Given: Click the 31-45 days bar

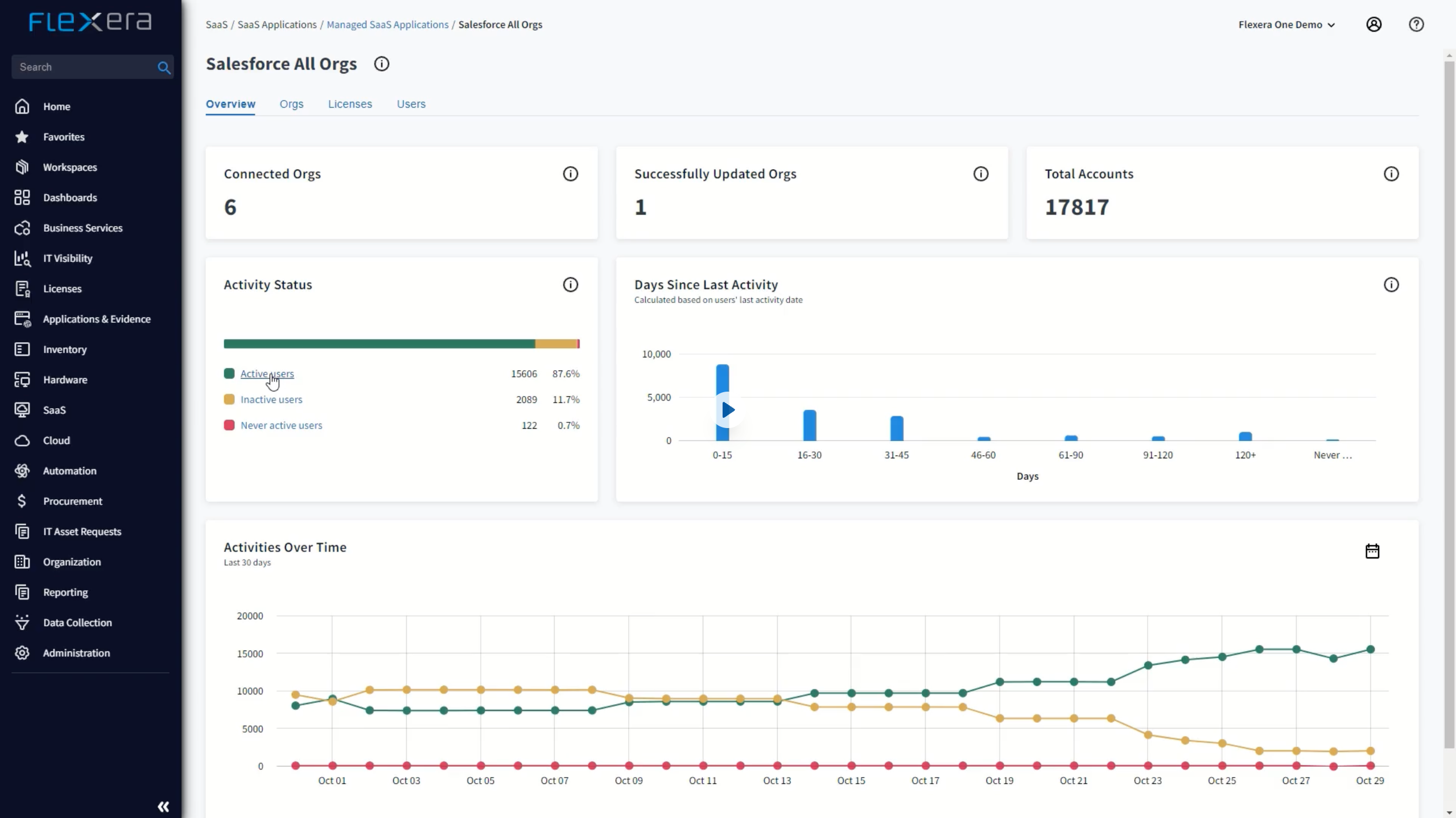Looking at the screenshot, I should coord(896,428).
